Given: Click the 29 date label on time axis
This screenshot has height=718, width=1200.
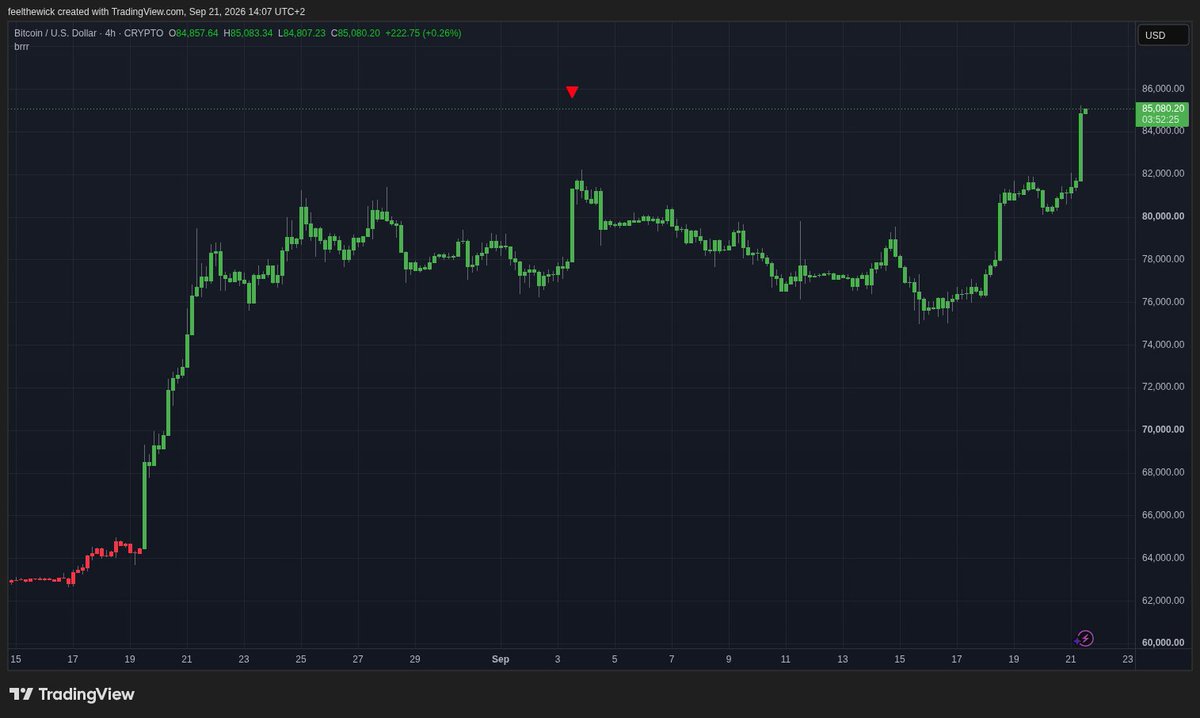Looking at the screenshot, I should 415,659.
